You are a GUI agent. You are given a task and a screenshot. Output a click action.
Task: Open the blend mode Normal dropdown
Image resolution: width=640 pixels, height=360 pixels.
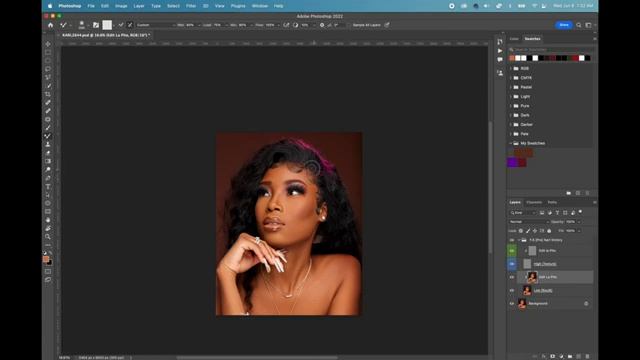[529, 222]
